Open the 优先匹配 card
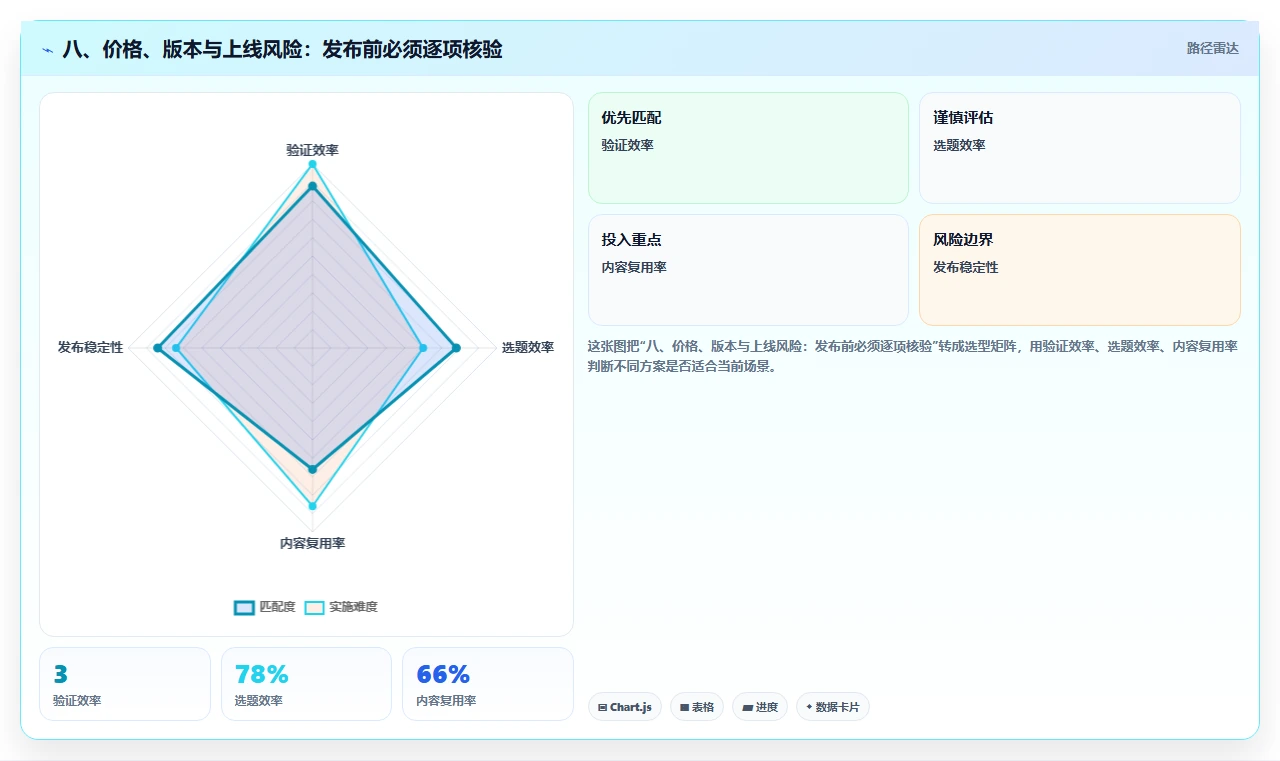 pos(748,148)
